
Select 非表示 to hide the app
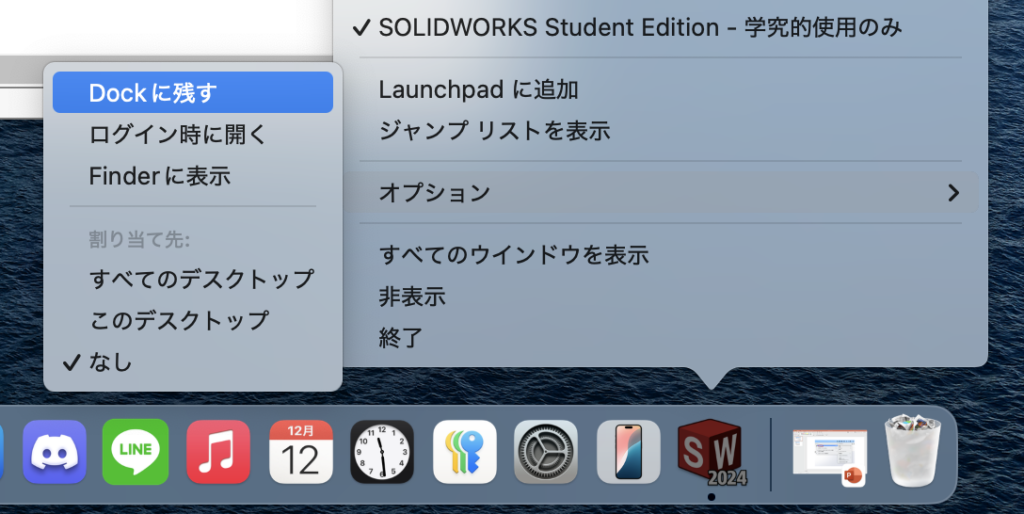(x=660, y=297)
